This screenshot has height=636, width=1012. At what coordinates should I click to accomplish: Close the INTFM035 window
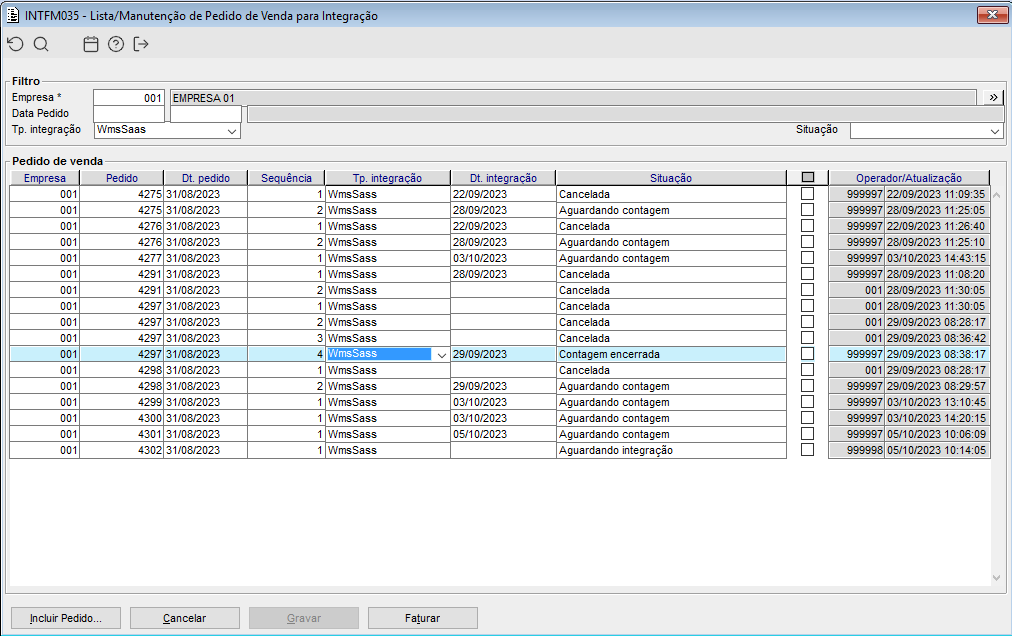(x=992, y=14)
